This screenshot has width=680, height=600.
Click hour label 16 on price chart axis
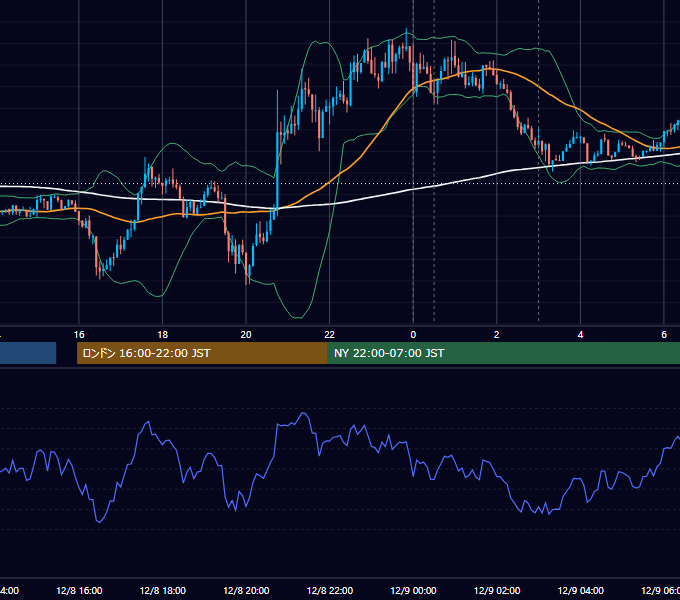click(79, 335)
